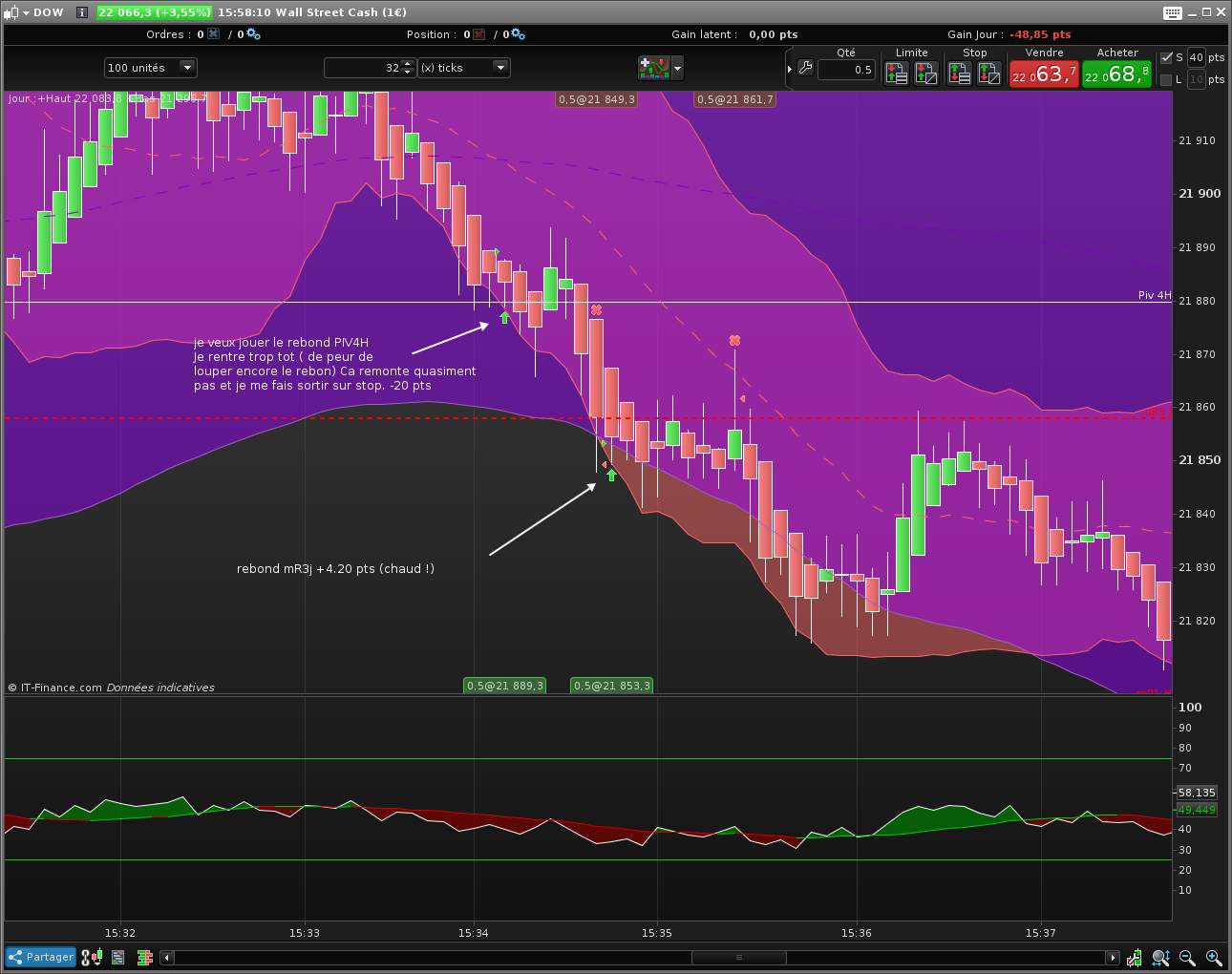The width and height of the screenshot is (1232, 974).
Task: Select the 'rebond mR3j +4.20 pts' annotation
Action: tap(335, 568)
